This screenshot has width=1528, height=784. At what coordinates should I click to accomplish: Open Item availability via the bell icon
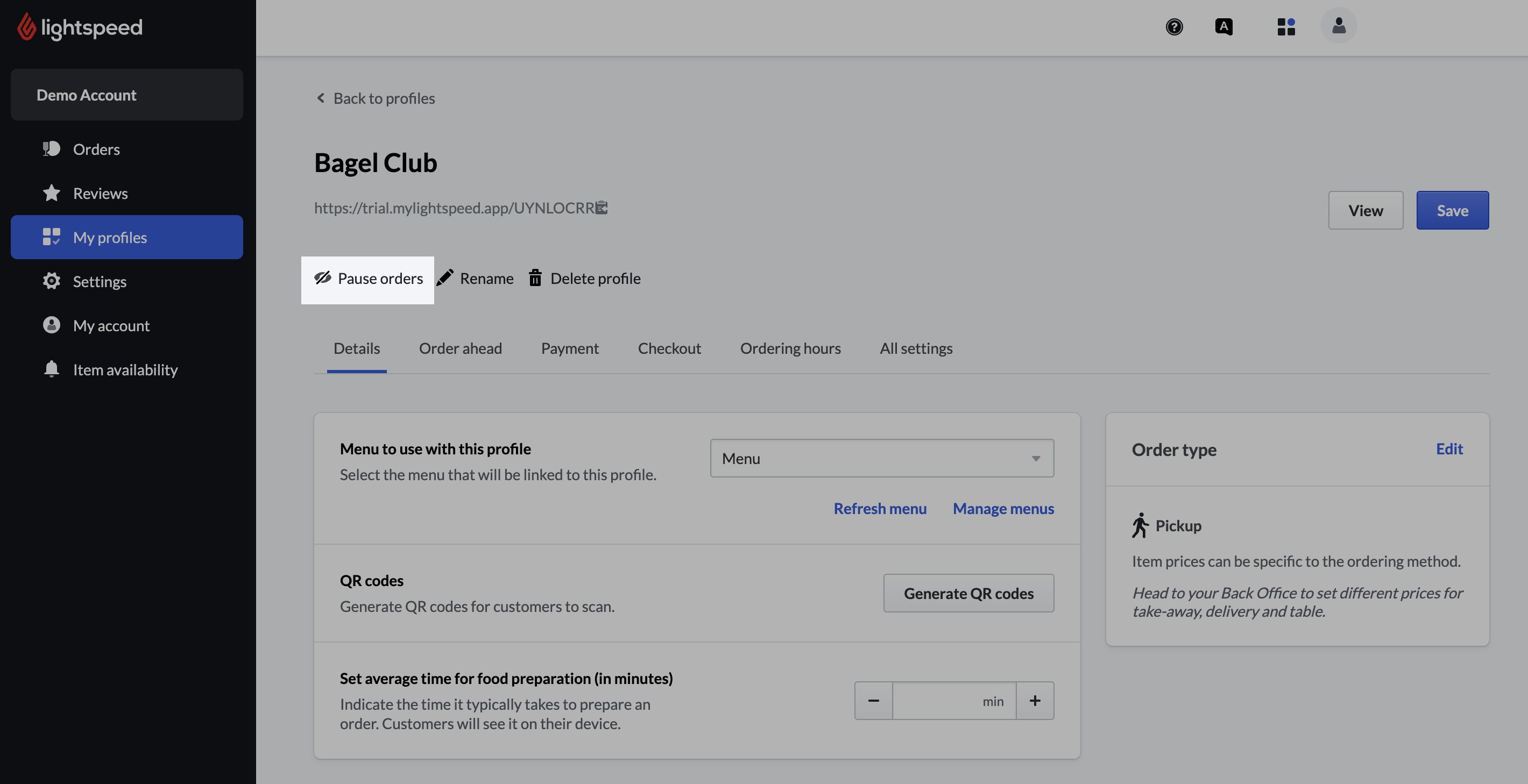pyautogui.click(x=52, y=369)
